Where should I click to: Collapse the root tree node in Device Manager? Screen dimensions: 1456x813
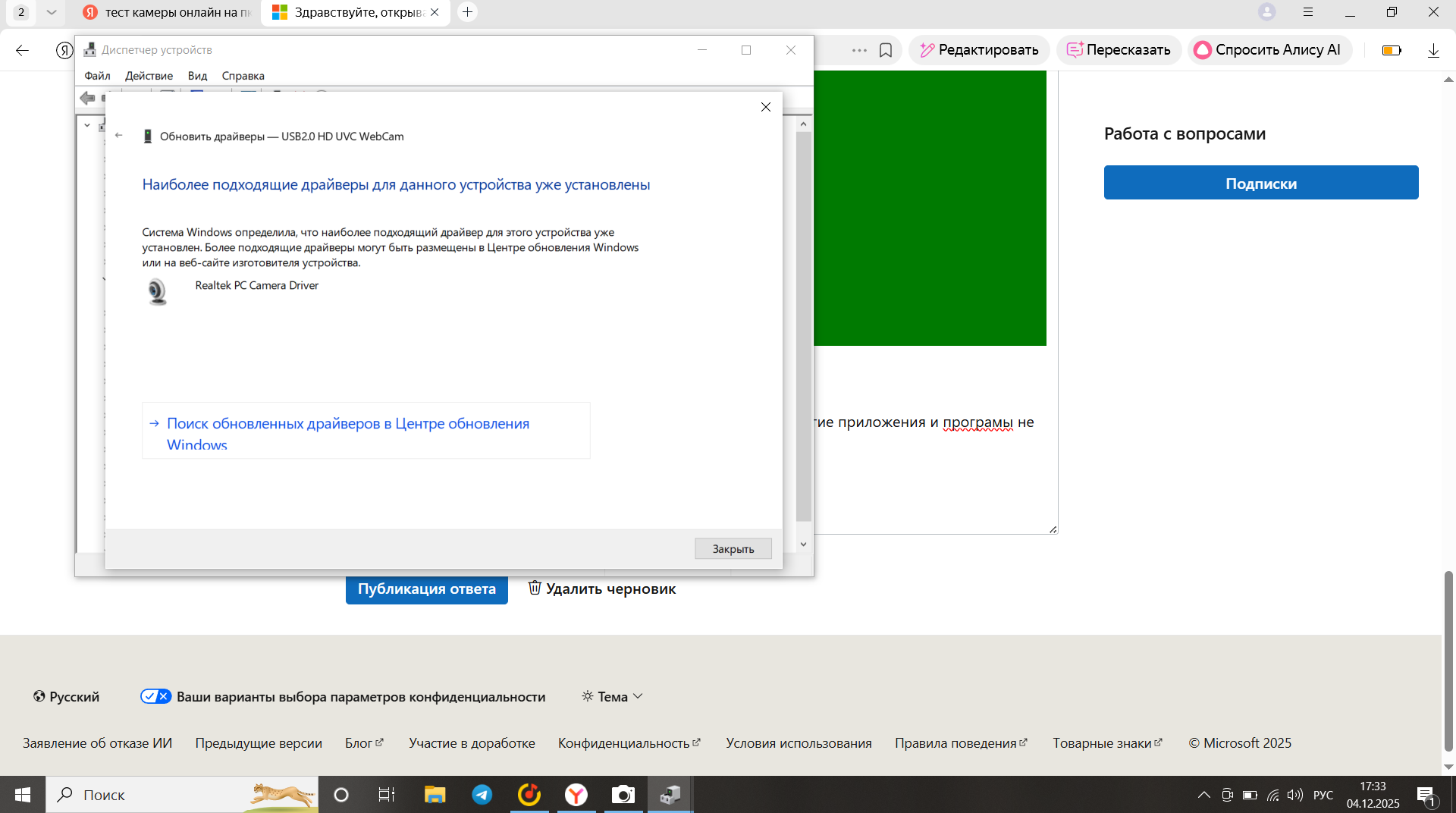point(87,126)
